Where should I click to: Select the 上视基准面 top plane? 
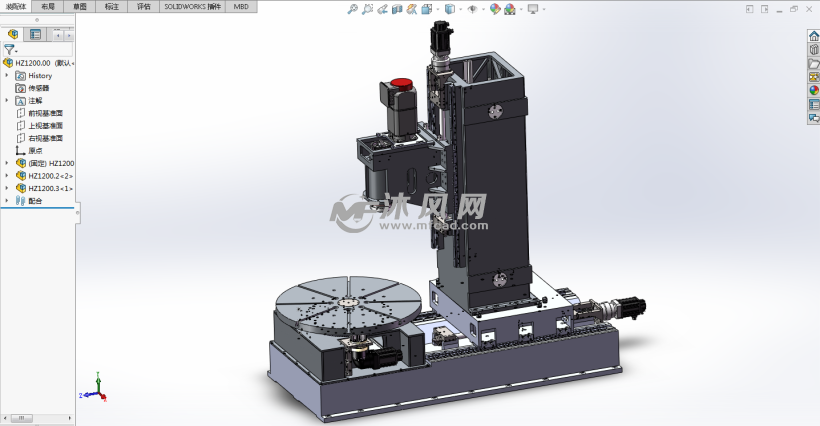point(40,125)
